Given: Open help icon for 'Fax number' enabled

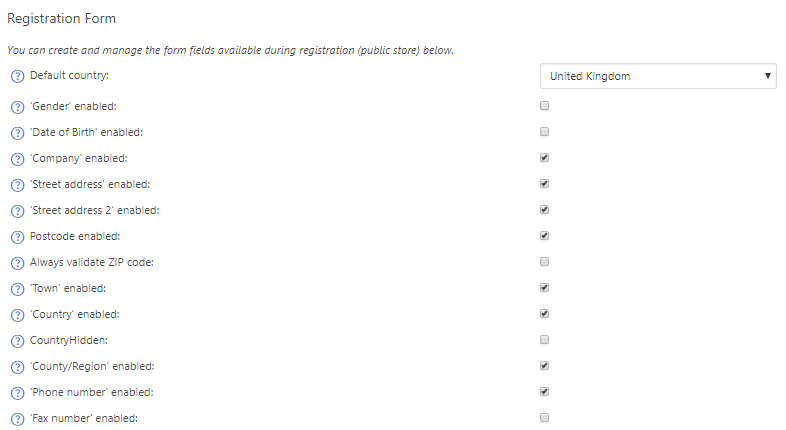Looking at the screenshot, I should click(18, 419).
